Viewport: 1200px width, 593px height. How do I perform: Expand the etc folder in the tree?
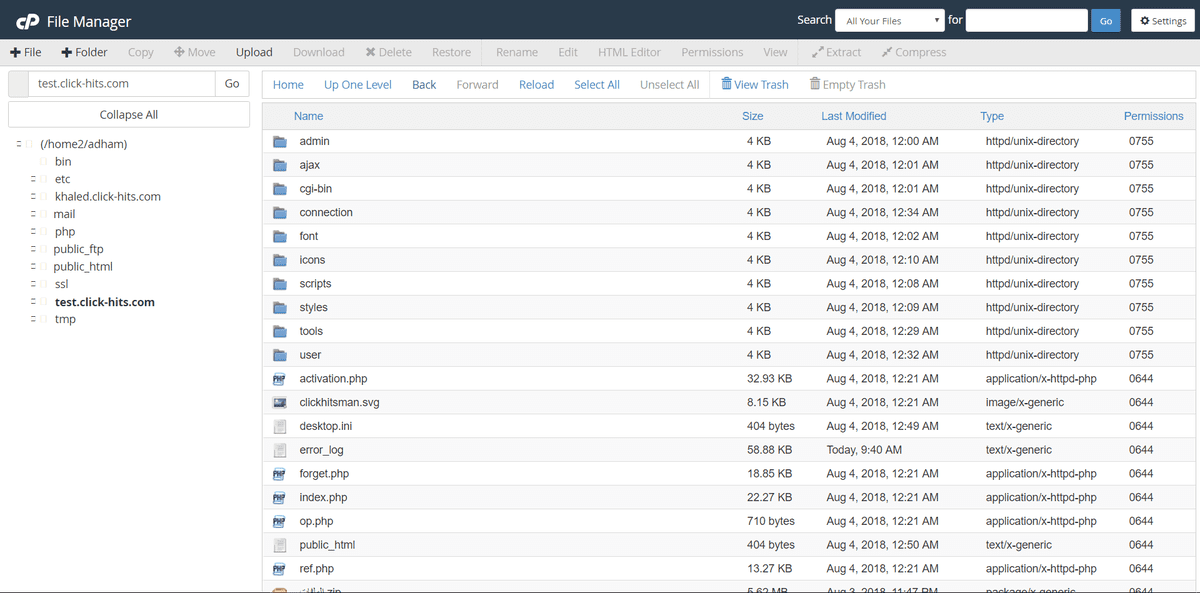33,179
